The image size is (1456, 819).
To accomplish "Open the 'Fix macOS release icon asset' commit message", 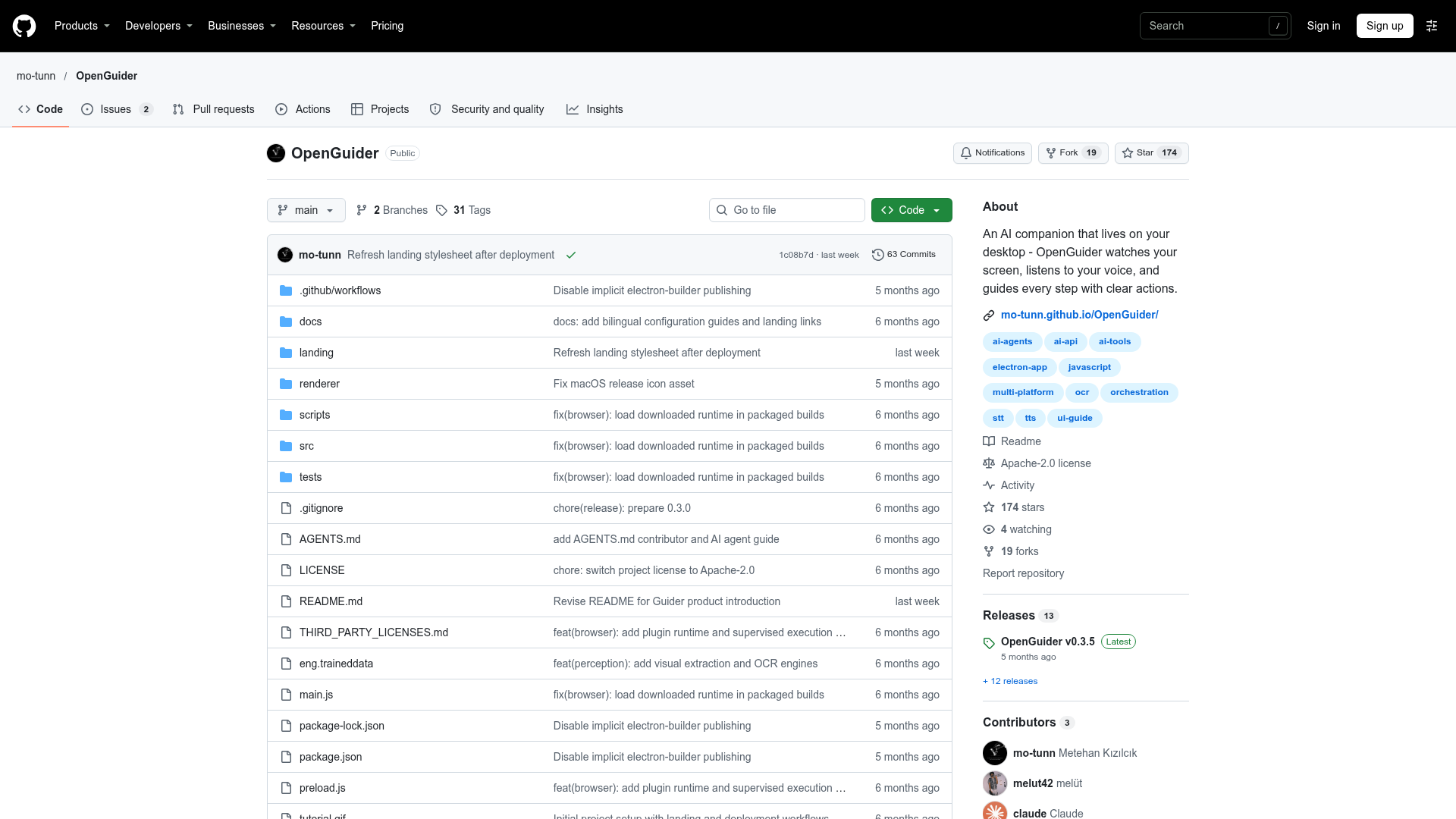I will (623, 384).
